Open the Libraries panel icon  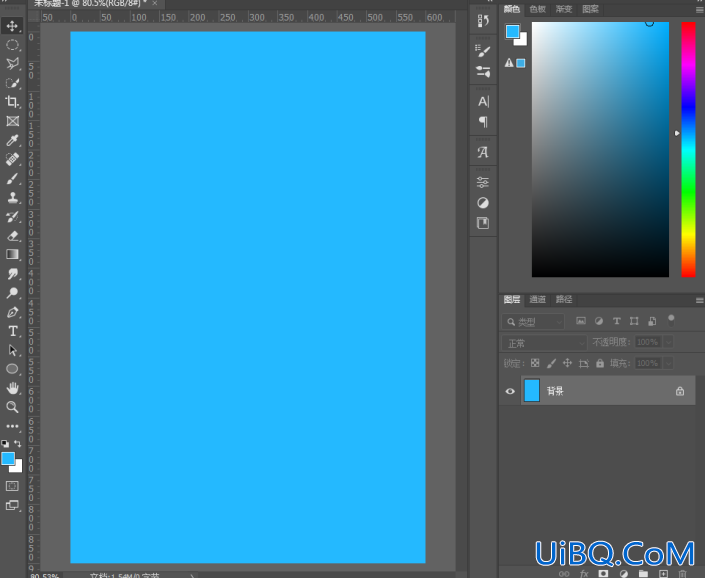483,223
